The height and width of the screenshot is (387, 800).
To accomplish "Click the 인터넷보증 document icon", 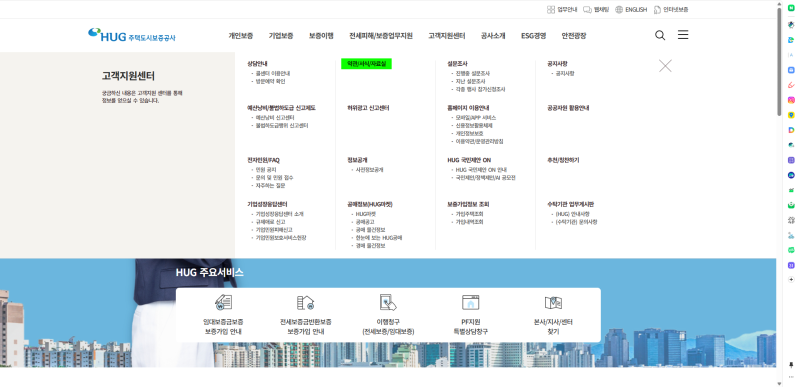I will click(x=657, y=9).
